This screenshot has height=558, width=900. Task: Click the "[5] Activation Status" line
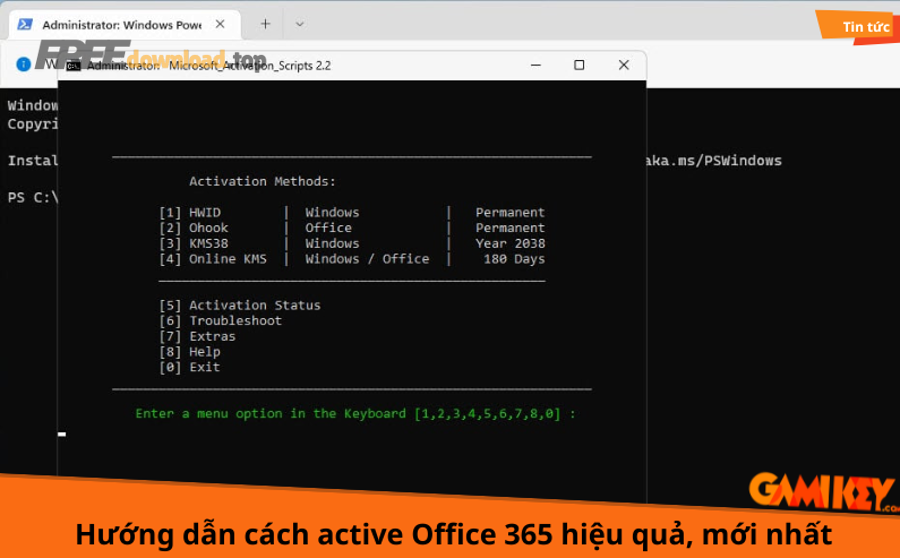tap(240, 305)
